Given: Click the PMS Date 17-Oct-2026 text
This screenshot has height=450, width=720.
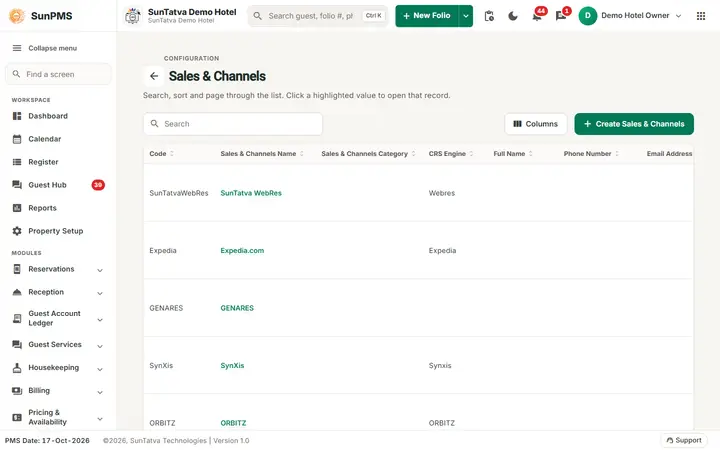Looking at the screenshot, I should [x=47, y=440].
